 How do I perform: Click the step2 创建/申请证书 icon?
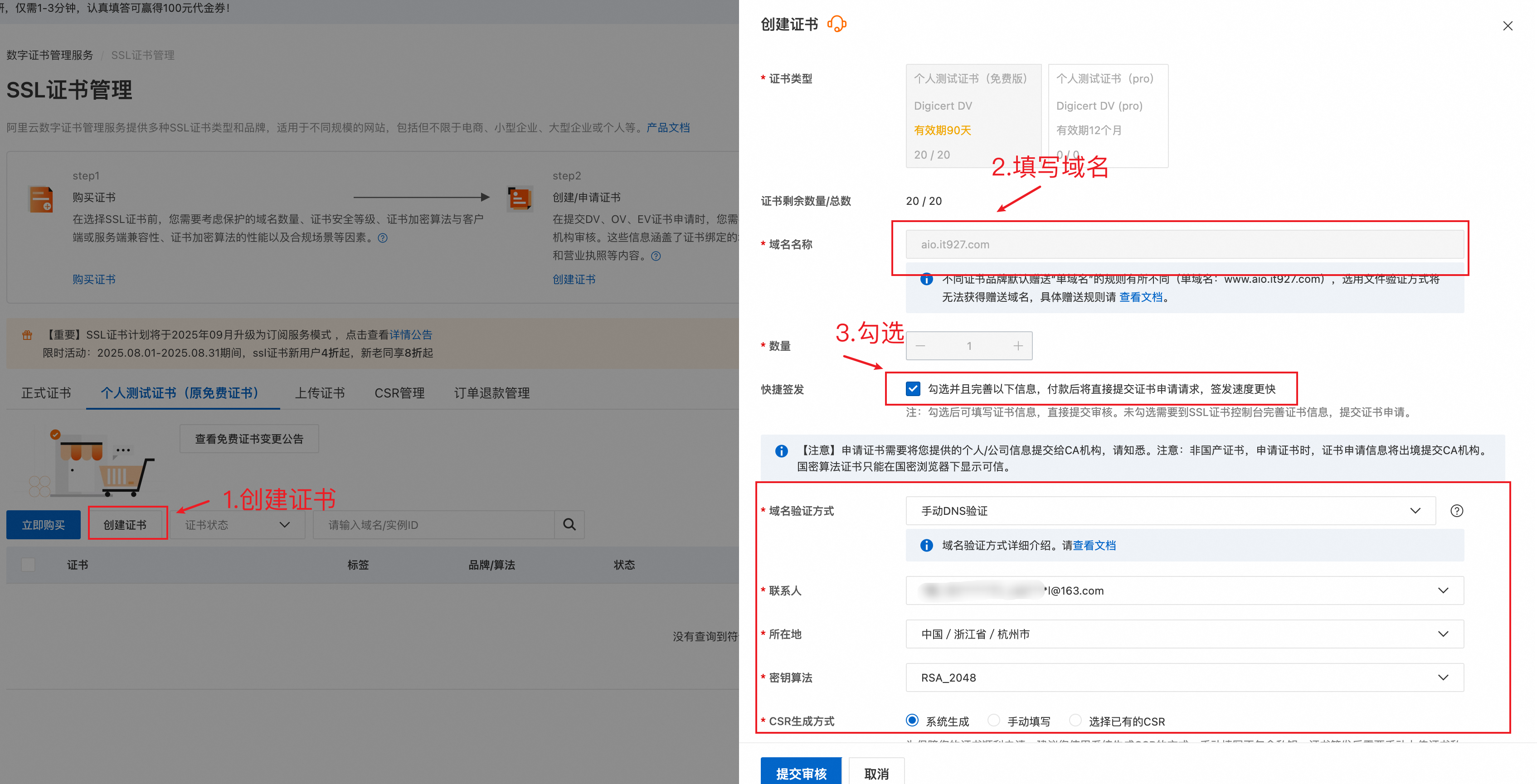pyautogui.click(x=520, y=199)
